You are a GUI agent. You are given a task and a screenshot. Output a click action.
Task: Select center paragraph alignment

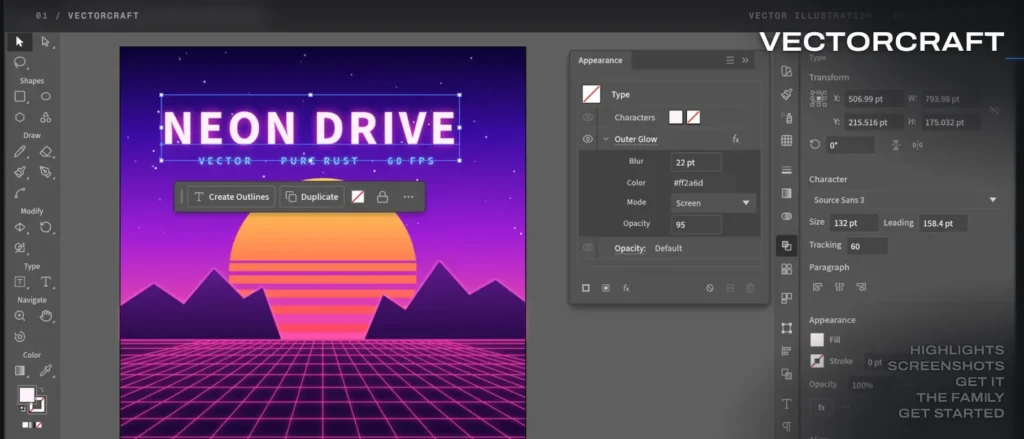[839, 287]
